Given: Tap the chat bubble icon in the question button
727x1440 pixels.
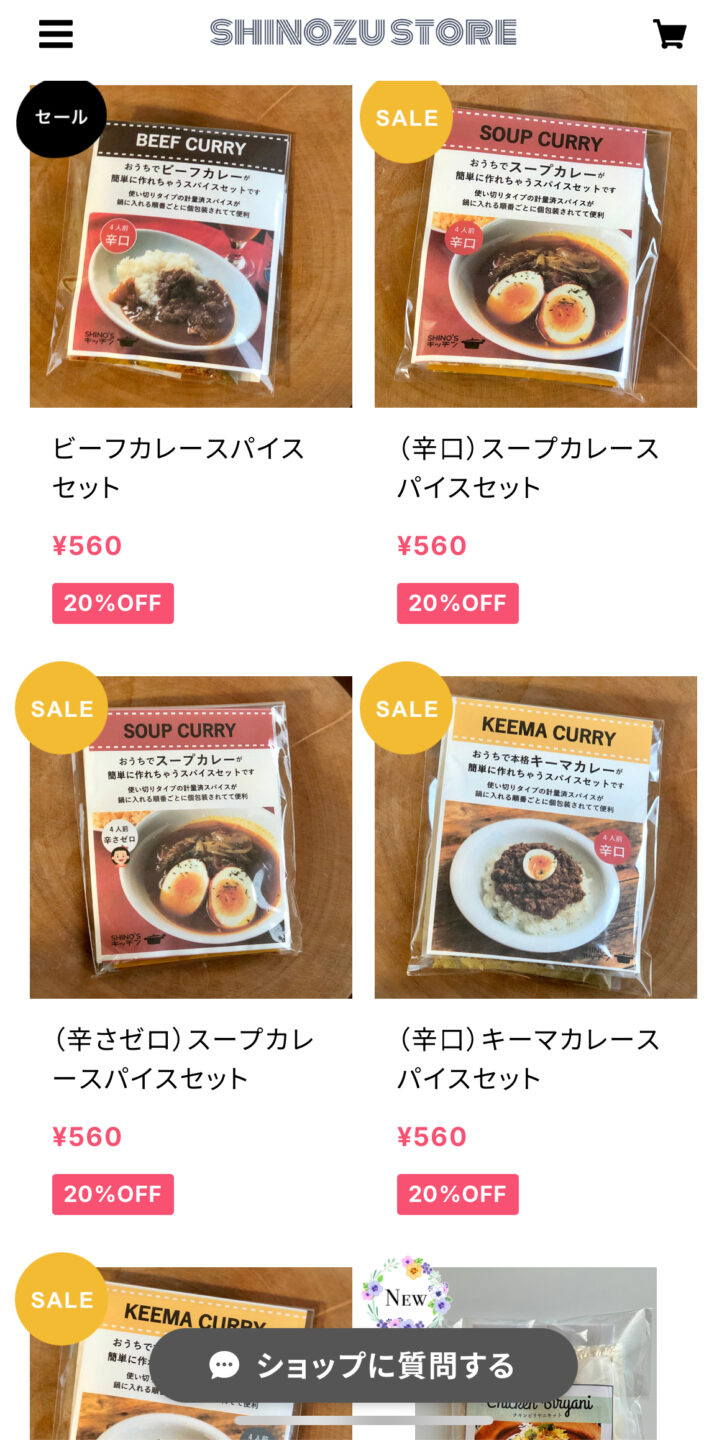Looking at the screenshot, I should (224, 1365).
